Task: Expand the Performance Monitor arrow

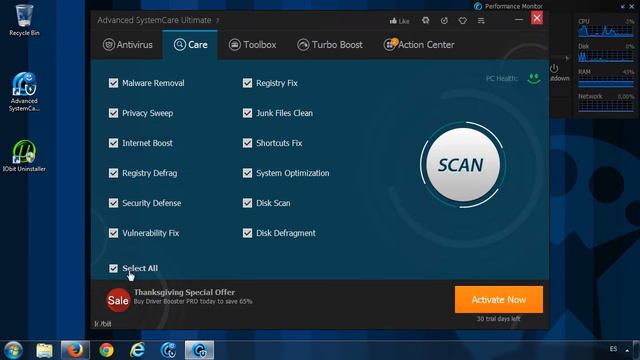Action: pos(567,58)
